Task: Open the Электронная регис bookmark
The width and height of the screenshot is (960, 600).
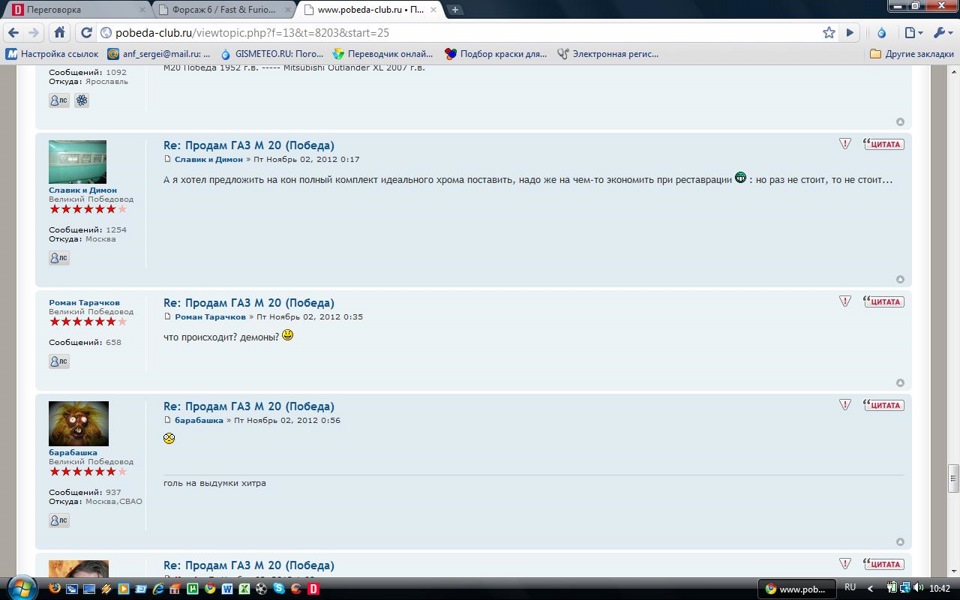Action: click(x=608, y=54)
